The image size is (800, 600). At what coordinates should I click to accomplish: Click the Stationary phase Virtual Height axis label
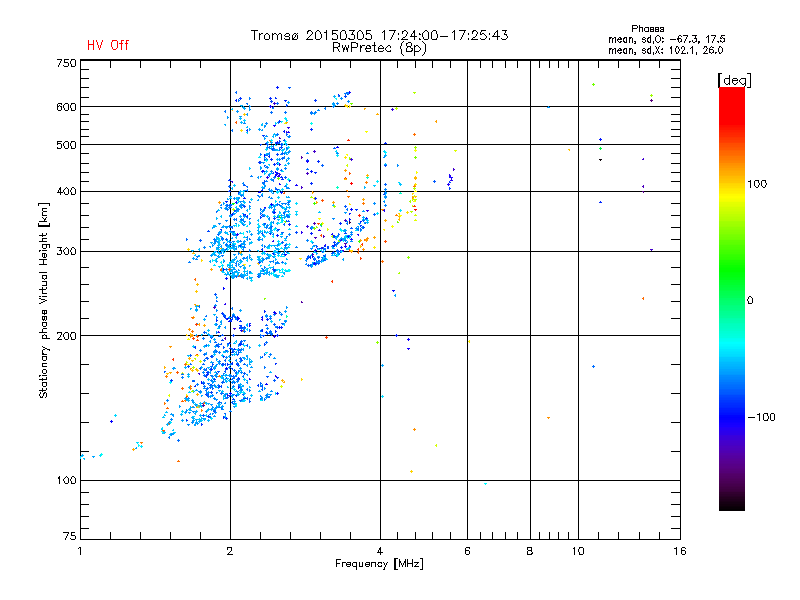tap(44, 300)
